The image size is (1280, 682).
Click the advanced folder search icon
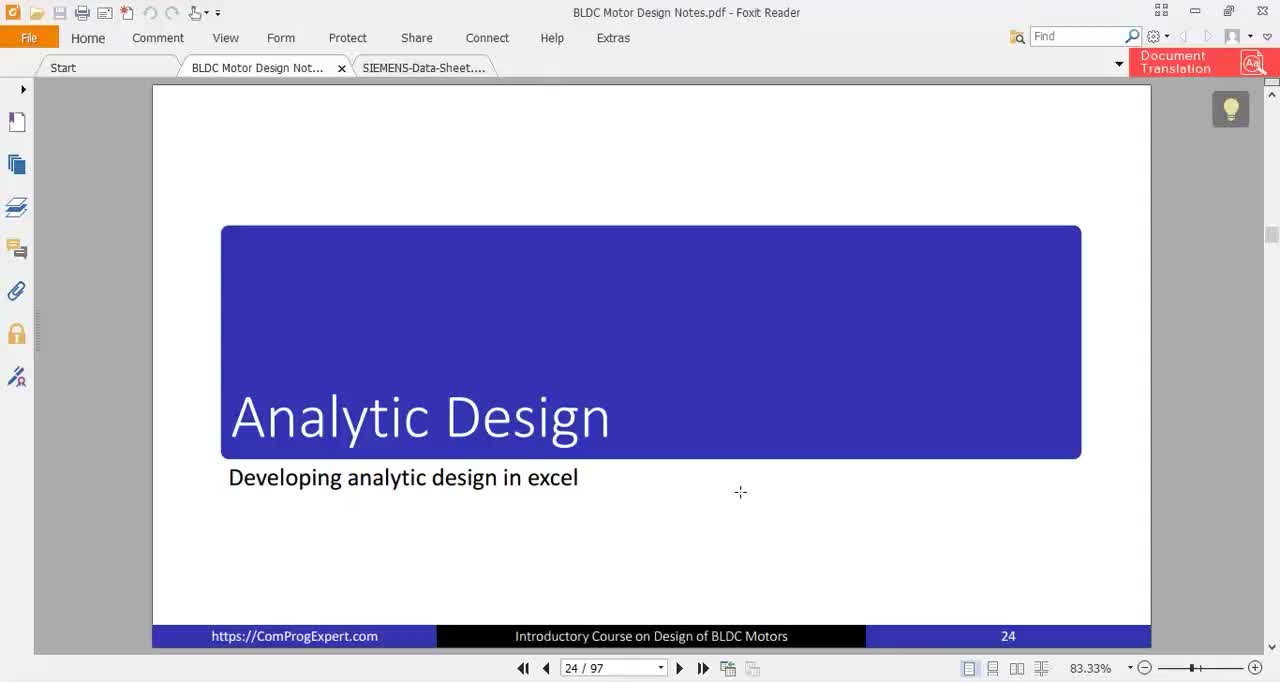1017,37
